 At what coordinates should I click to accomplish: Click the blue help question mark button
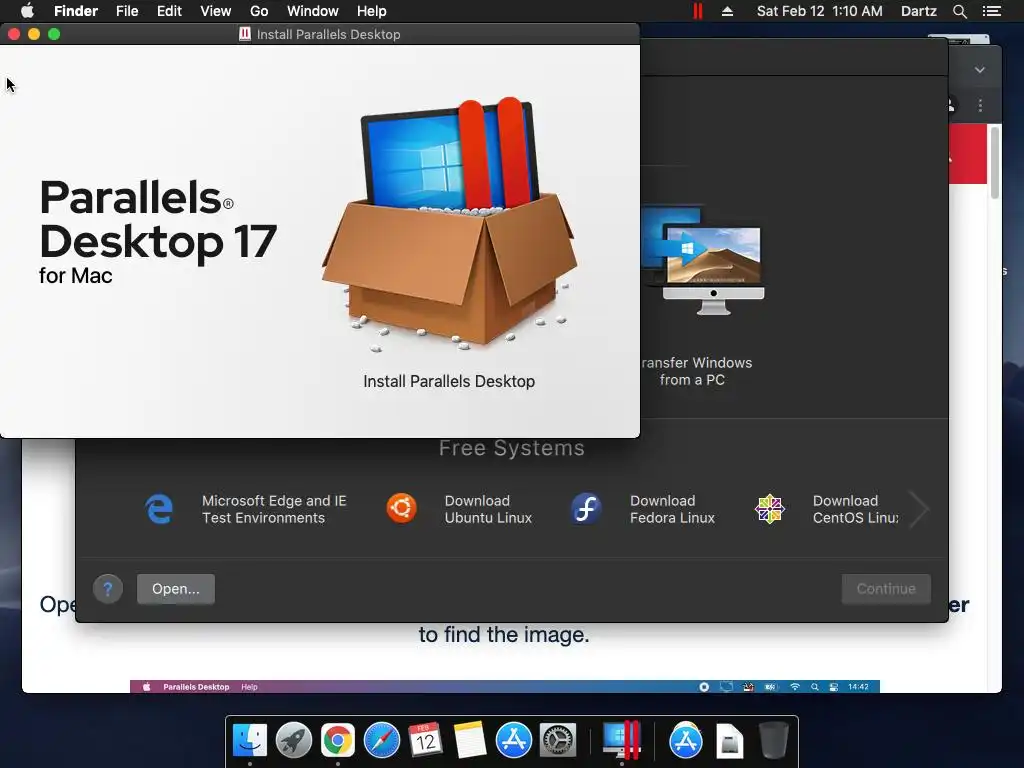coord(108,589)
